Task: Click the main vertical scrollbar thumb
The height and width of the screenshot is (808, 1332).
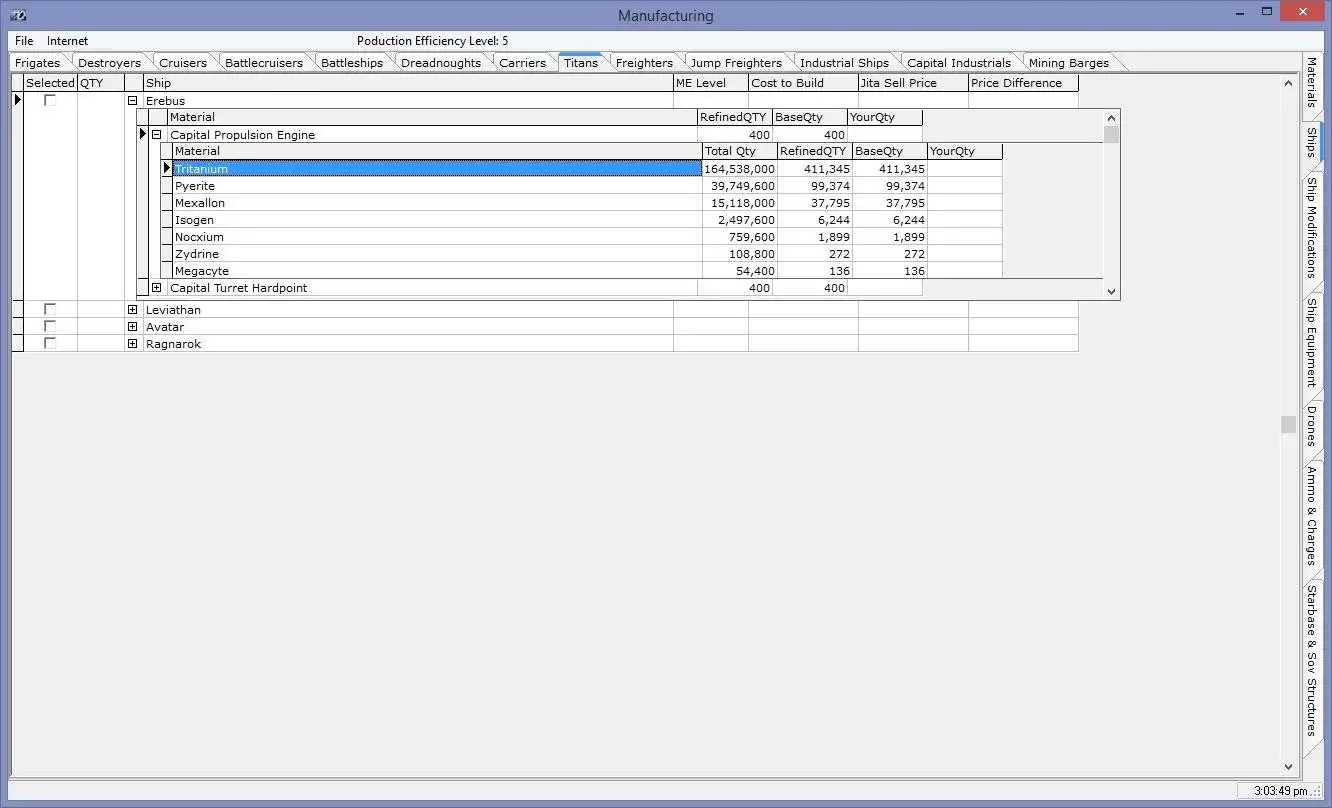Action: click(1289, 424)
